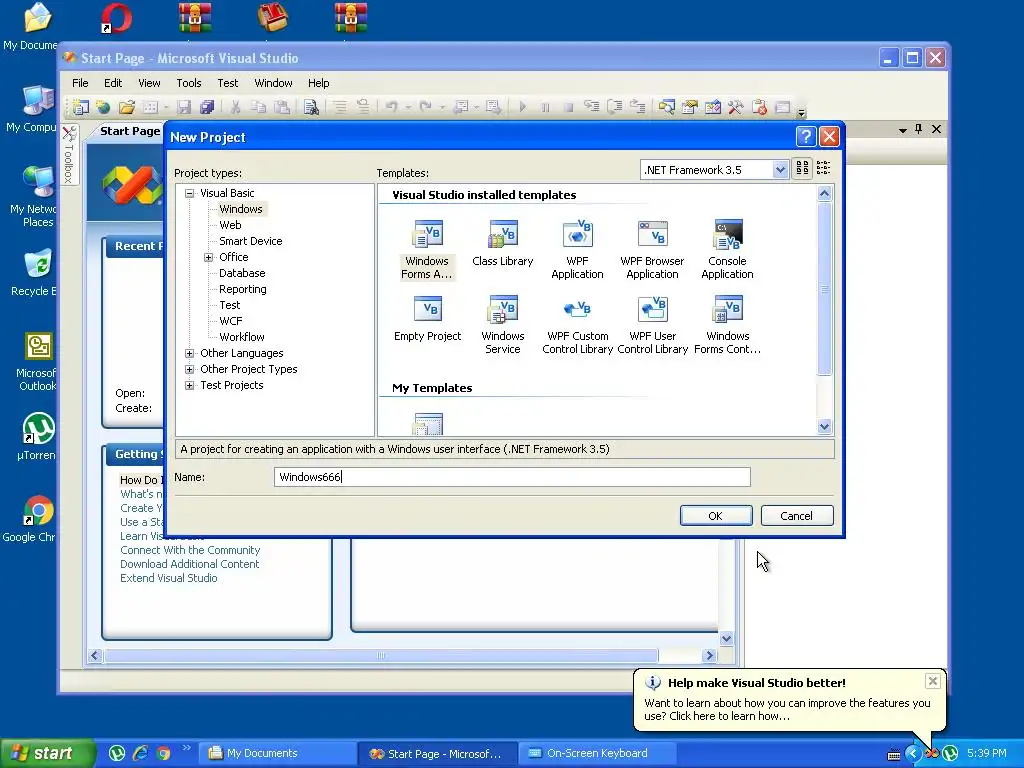Image resolution: width=1024 pixels, height=768 pixels.
Task: Click the Cut toolbar icon
Action: pos(236,107)
